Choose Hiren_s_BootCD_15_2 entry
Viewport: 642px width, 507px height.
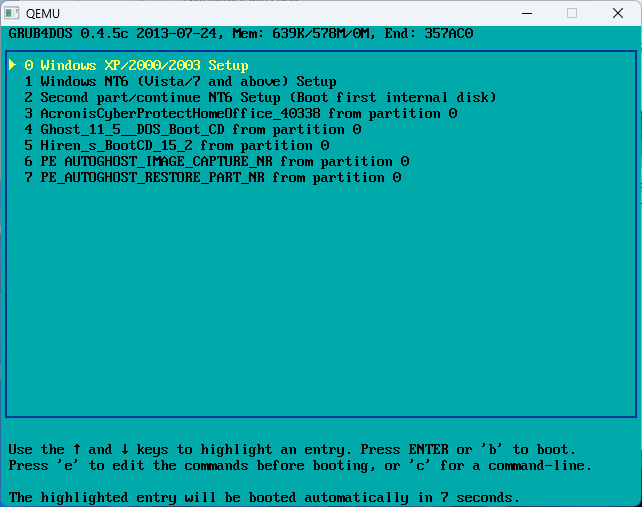click(176, 145)
